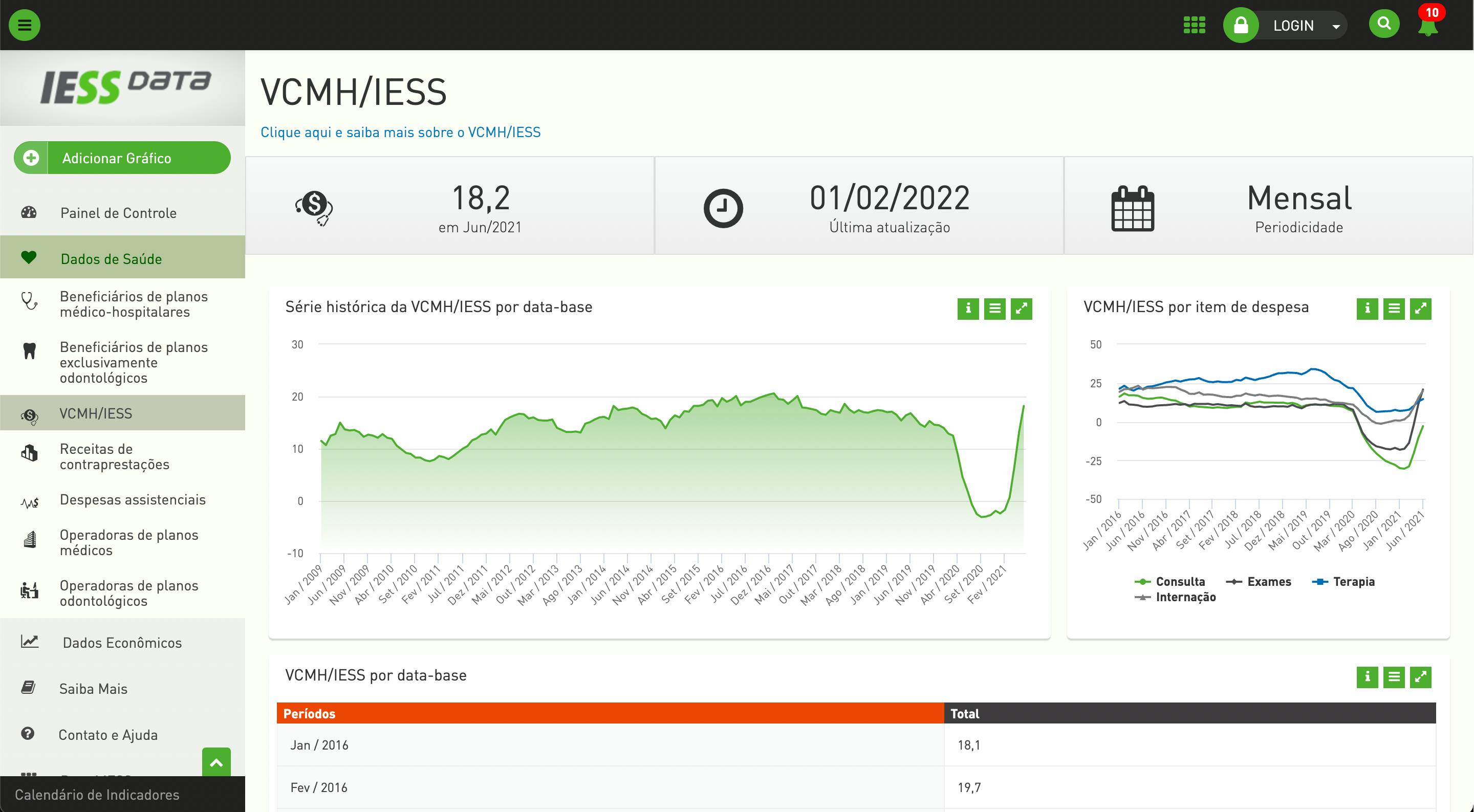The height and width of the screenshot is (812, 1474).
Task: Click the 18,2 em Jun/2021 indicator card
Action: (450, 206)
